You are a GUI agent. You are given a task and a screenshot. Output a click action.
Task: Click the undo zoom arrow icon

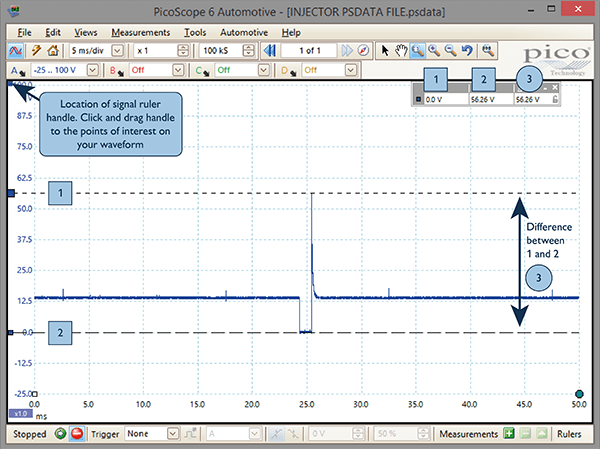pos(467,51)
